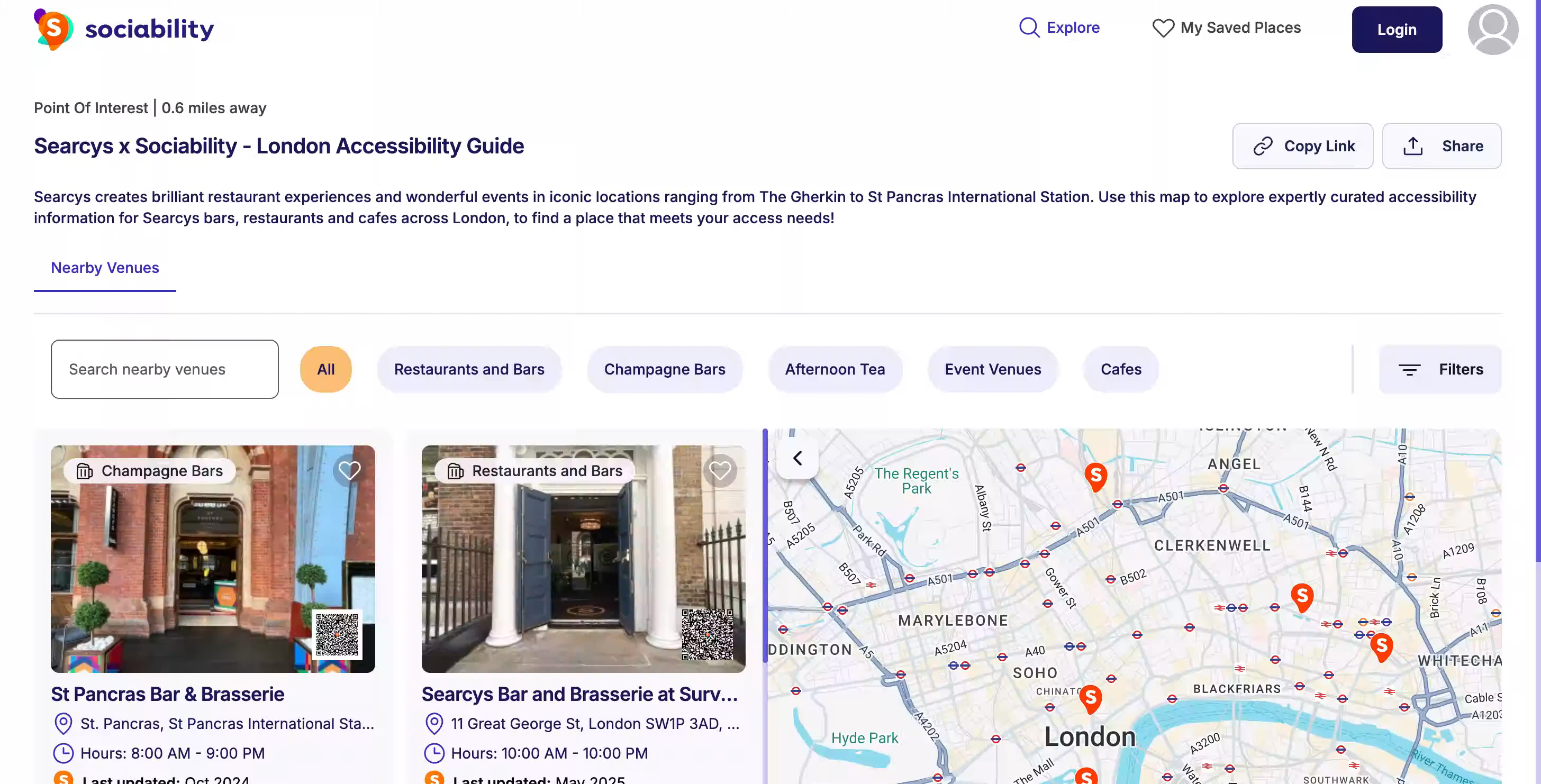Click the upload icon in Share
1541x784 pixels.
pyautogui.click(x=1413, y=146)
